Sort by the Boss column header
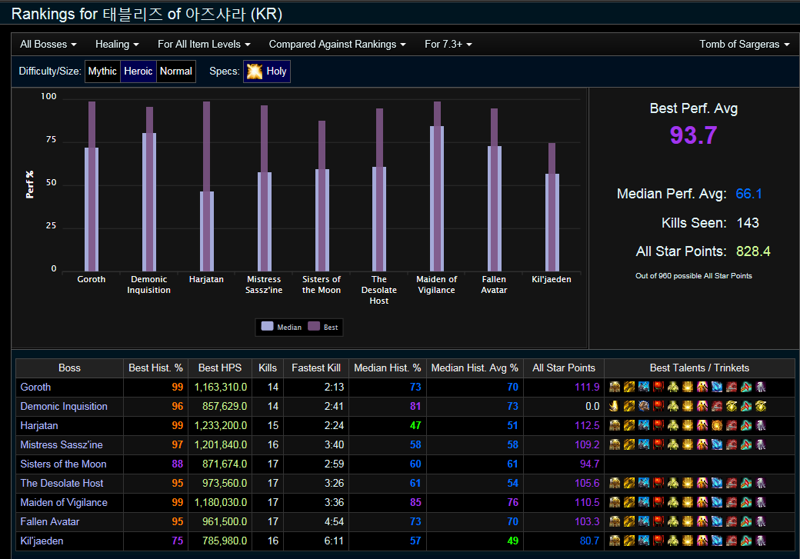Viewport: 800px width, 559px height. (x=69, y=368)
